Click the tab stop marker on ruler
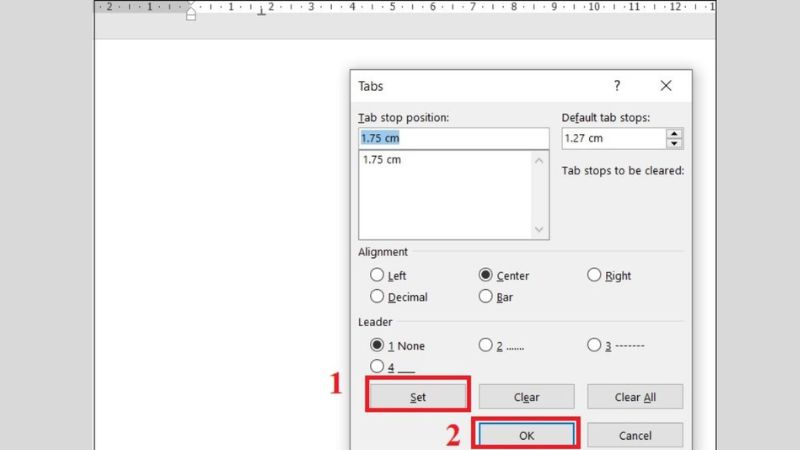Screen dimensions: 800x450 pyautogui.click(x=261, y=11)
